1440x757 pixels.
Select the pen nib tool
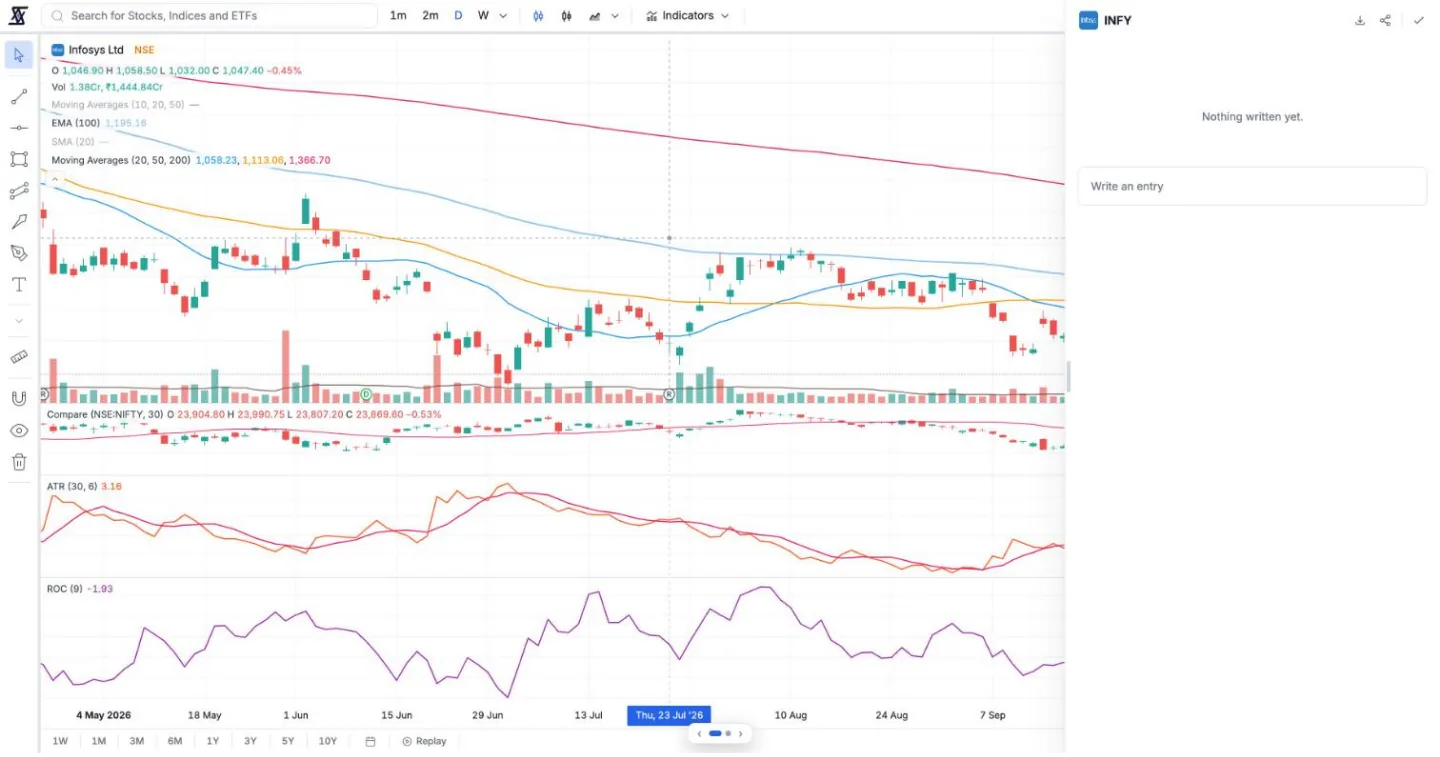[19, 253]
